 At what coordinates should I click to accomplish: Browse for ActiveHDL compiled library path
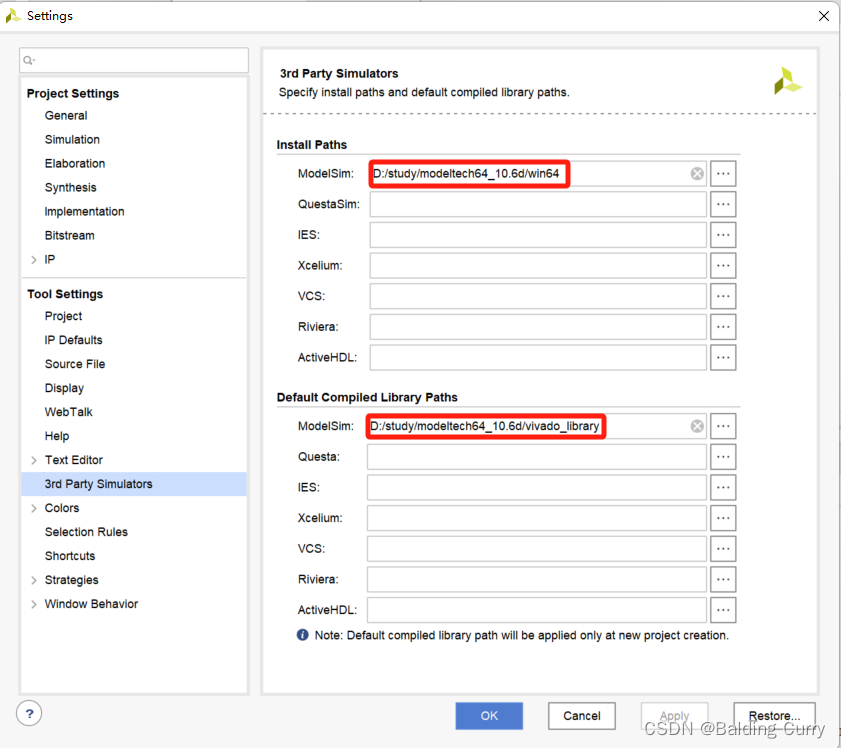coord(723,610)
